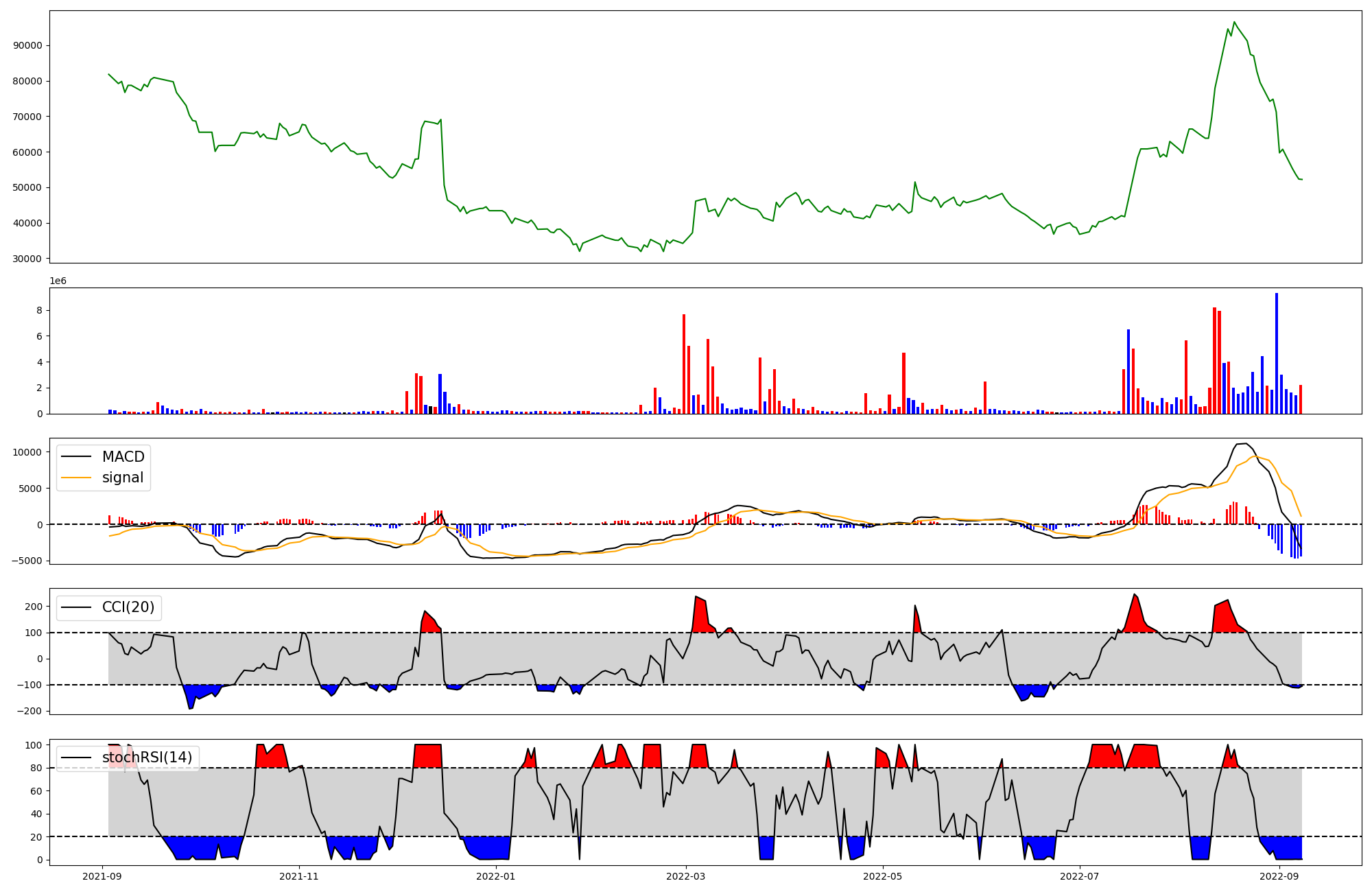Screen dimensions: 1372x892
Task: Click the 2022-03 date tick label
Action: pos(686,876)
